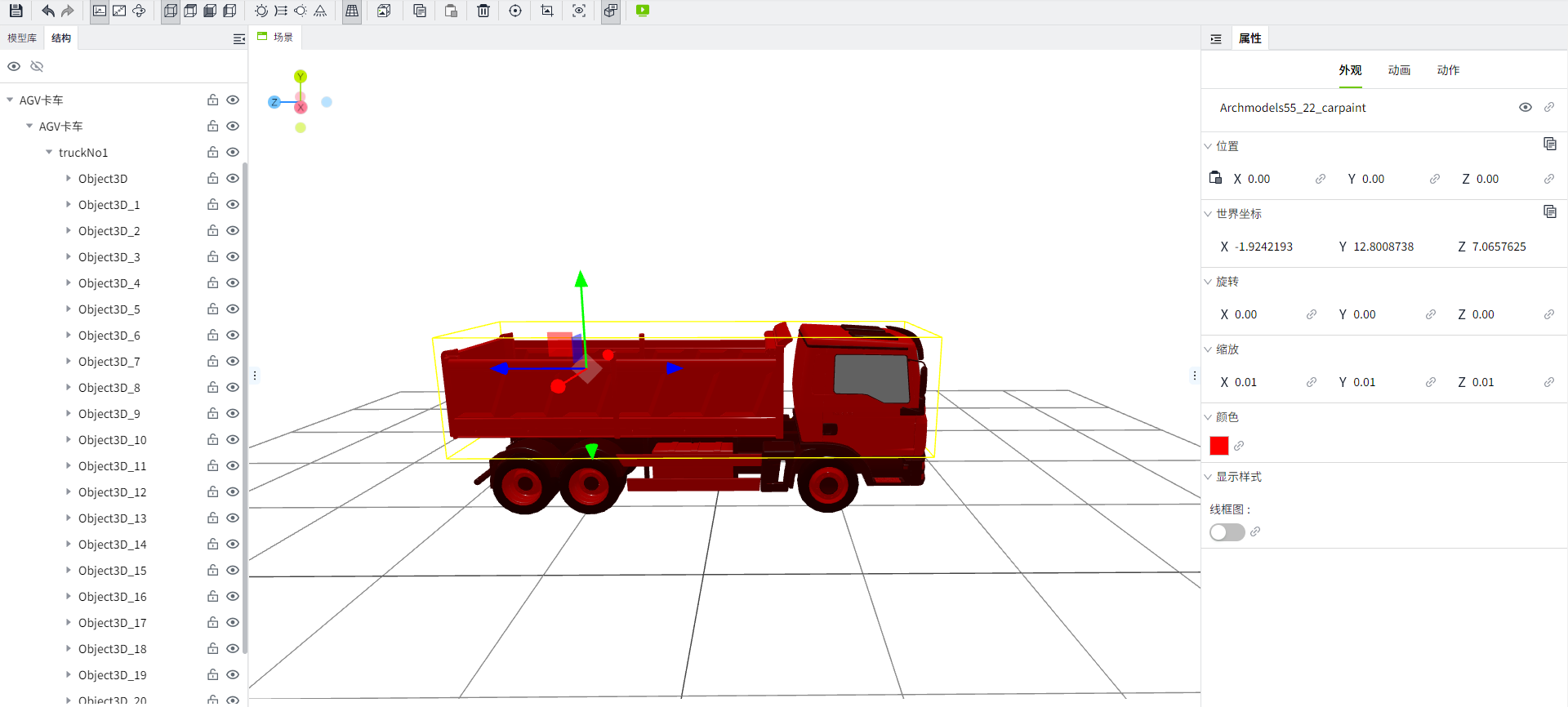
Task: Switch to the 模型库 tab
Action: click(22, 38)
